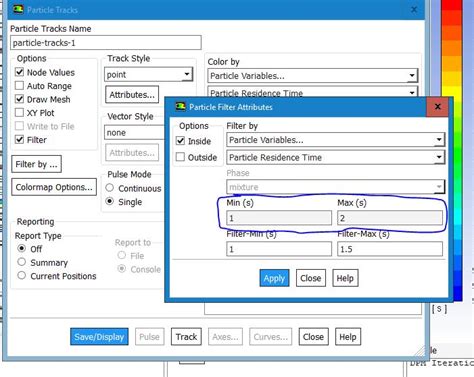Open the Filter by Particle Residence Time dropdown
This screenshot has height=377, width=474.
[335, 157]
